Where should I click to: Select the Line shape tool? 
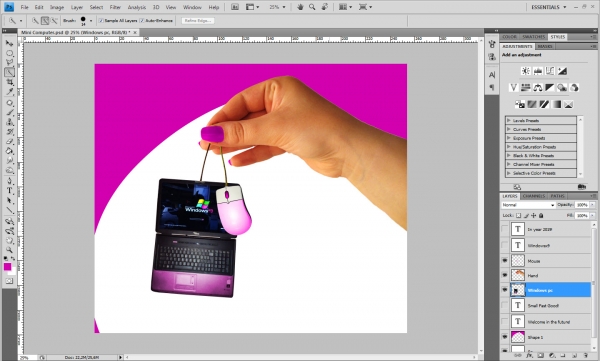pyautogui.click(x=9, y=210)
